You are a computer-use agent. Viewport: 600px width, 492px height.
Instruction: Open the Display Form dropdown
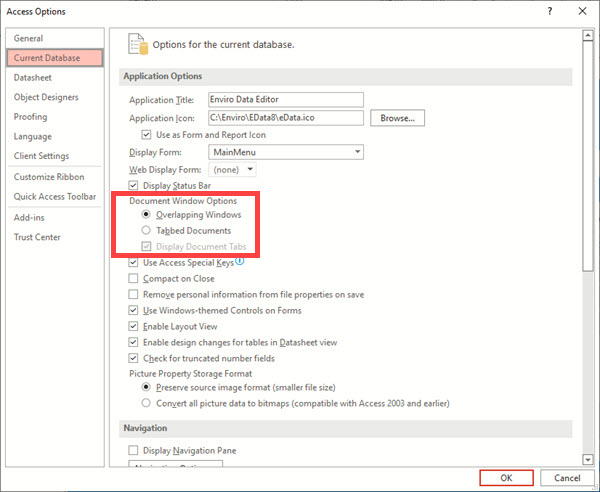click(x=286, y=152)
